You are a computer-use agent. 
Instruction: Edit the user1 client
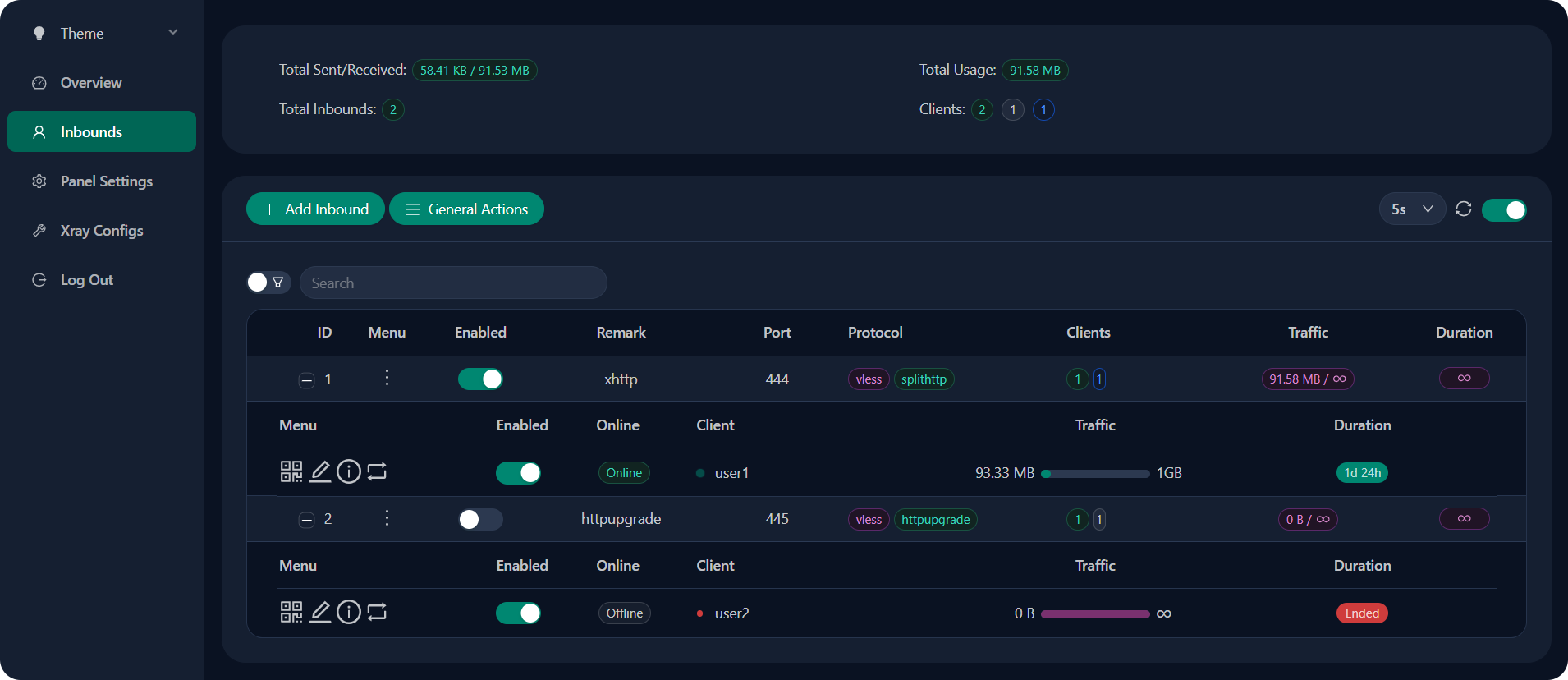click(320, 471)
